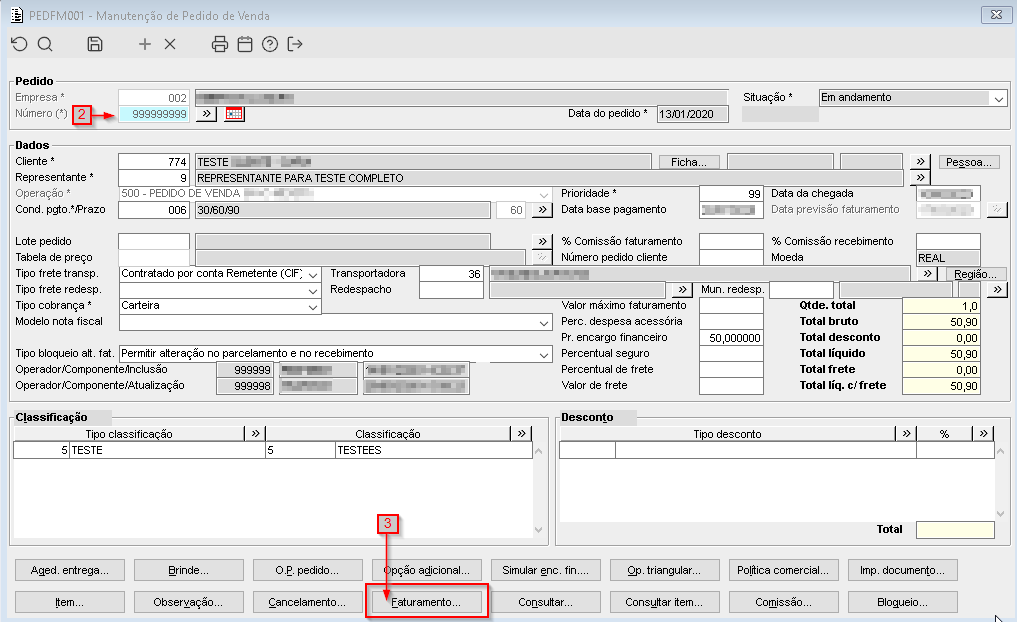Open Tipo frete transp. dropdown

pyautogui.click(x=313, y=274)
